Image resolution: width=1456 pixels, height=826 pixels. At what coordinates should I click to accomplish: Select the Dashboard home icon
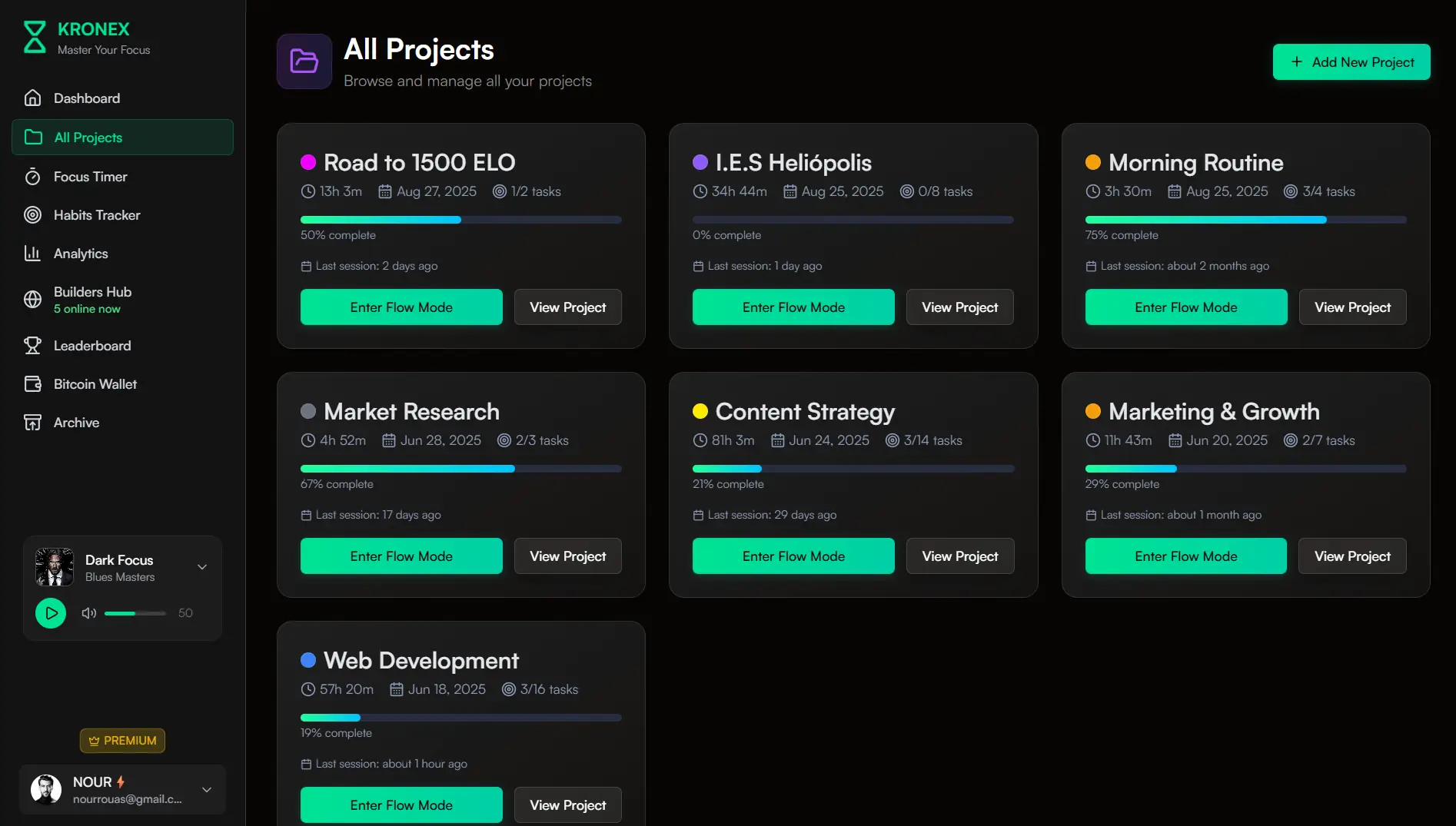32,98
